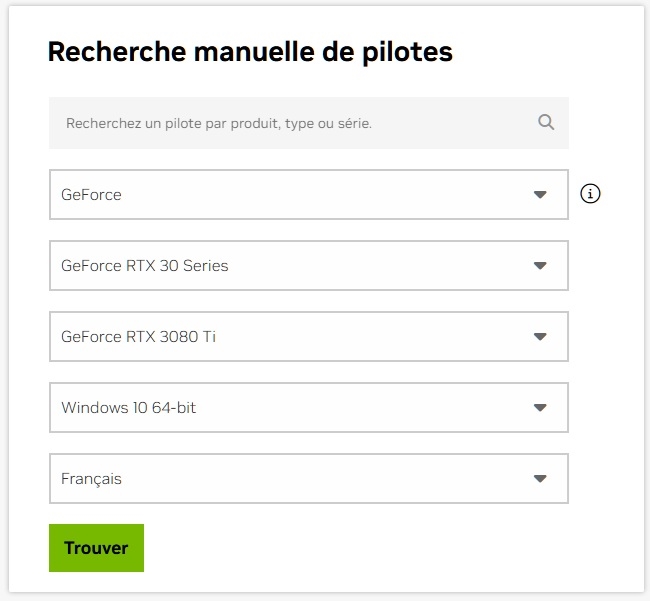Click the arrow beside Windows 10 64-bit
The image size is (650, 601).
540,408
